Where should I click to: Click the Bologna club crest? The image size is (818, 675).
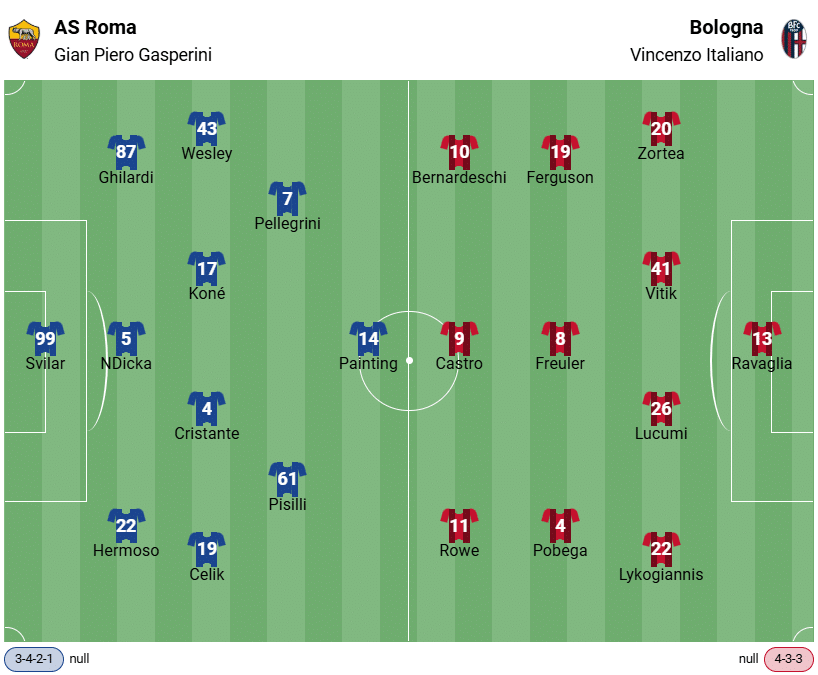(x=794, y=40)
